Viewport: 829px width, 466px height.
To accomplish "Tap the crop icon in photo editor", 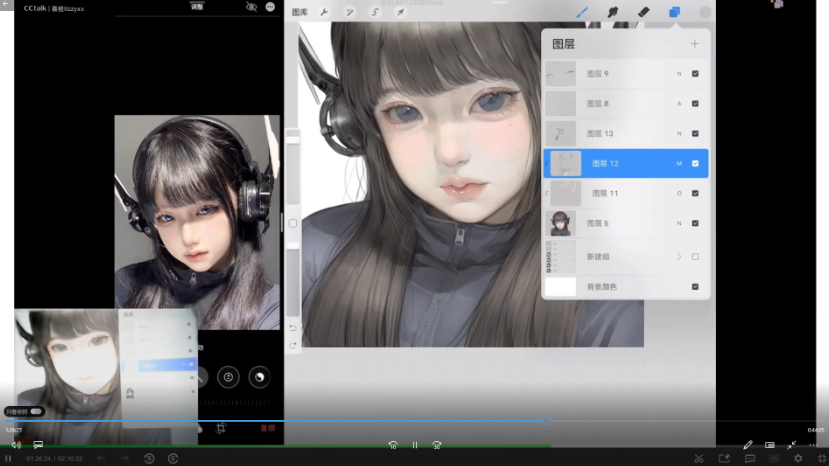I will coord(221,428).
